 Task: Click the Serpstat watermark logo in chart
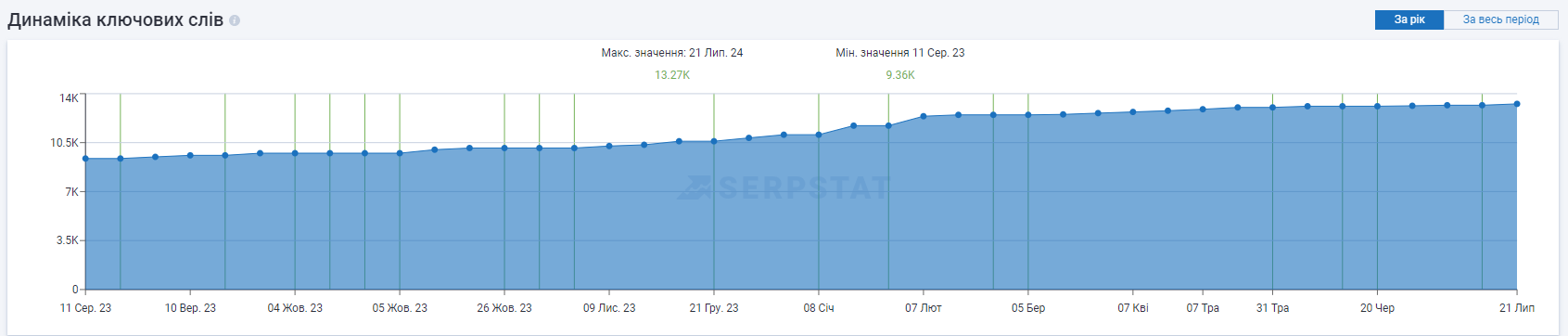[784, 188]
